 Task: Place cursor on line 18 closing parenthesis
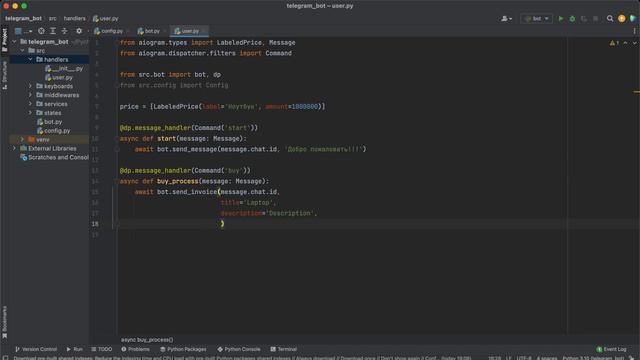coord(222,224)
